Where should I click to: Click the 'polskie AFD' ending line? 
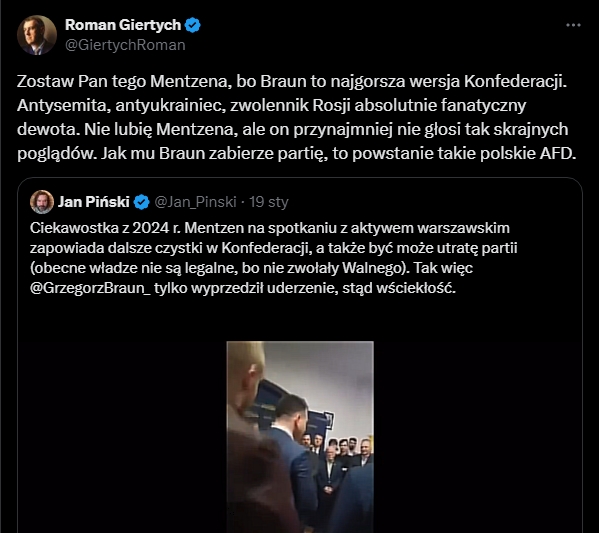pos(296,153)
